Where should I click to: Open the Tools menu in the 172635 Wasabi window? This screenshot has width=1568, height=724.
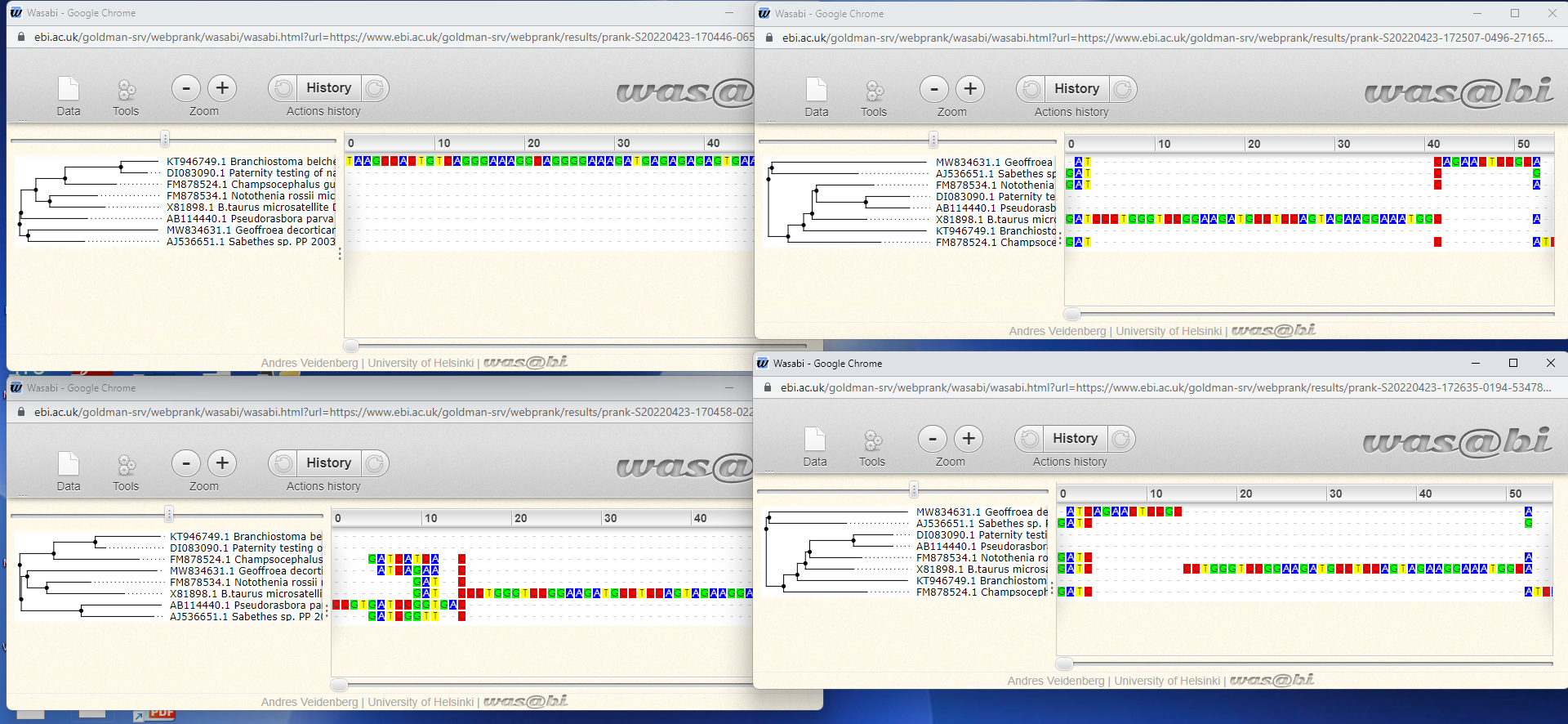pos(872,447)
